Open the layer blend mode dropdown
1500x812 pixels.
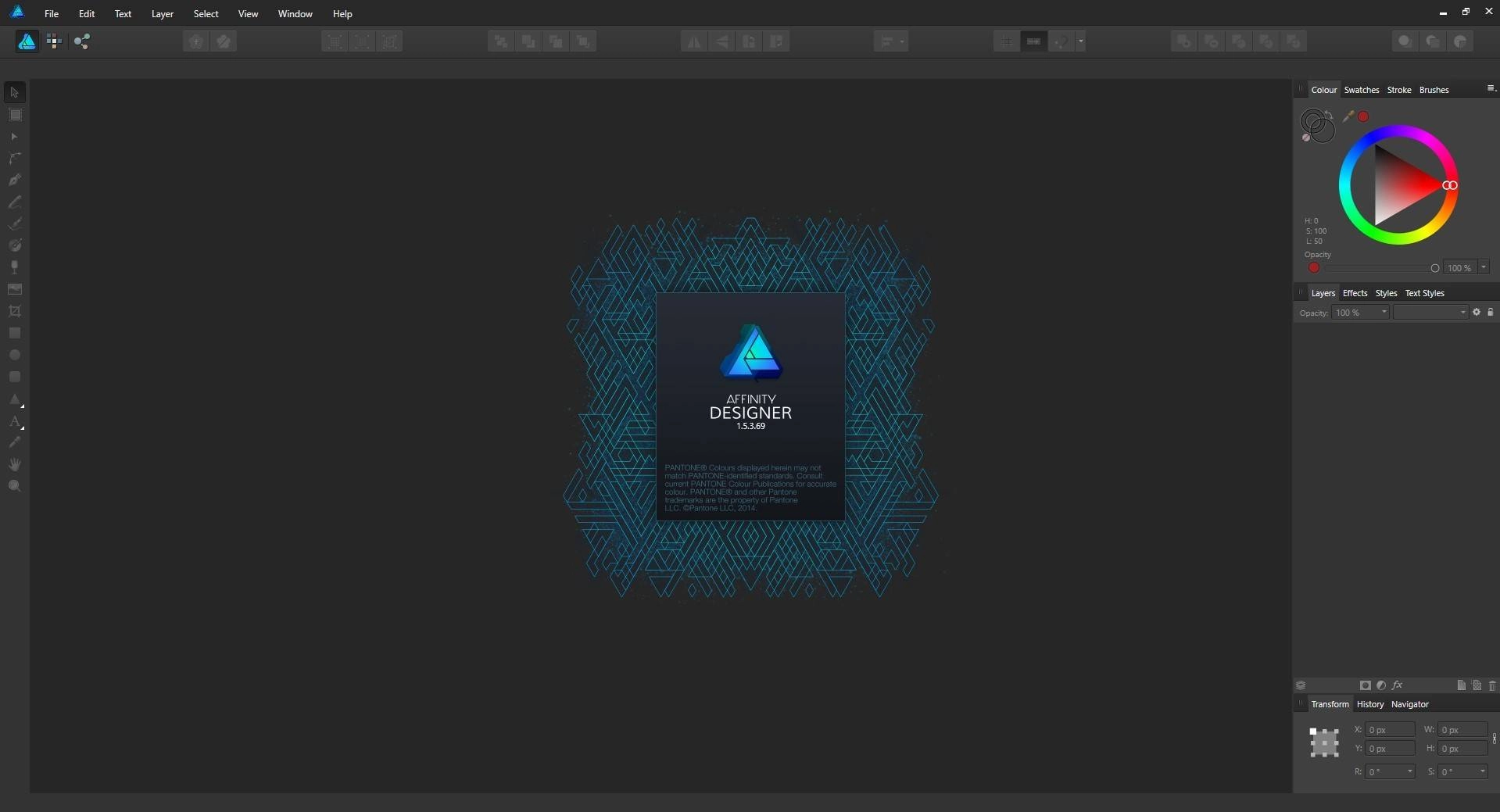(1430, 312)
